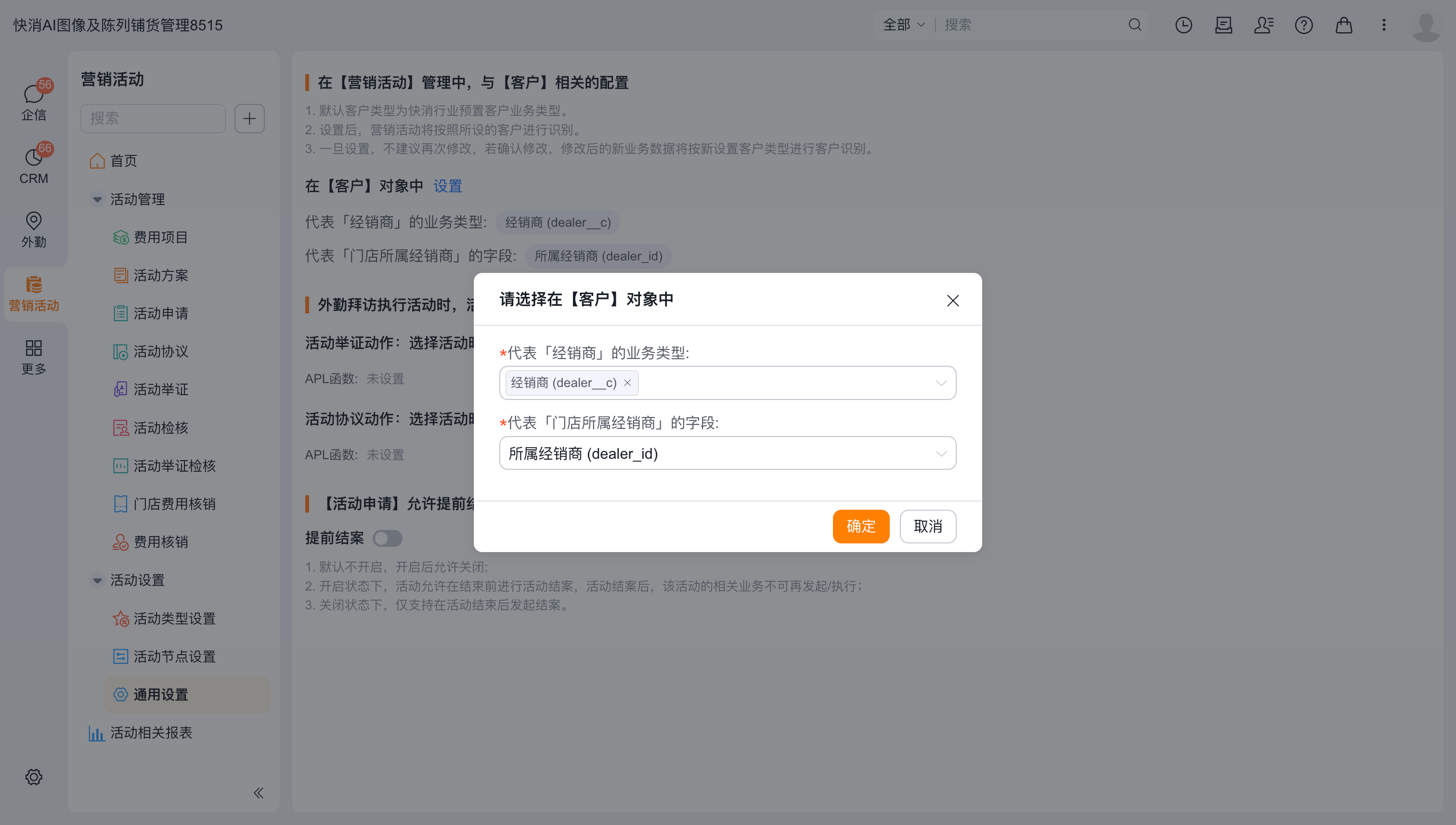Open 活动协议 menu item
Viewport: 1456px width, 825px height.
coord(151,351)
